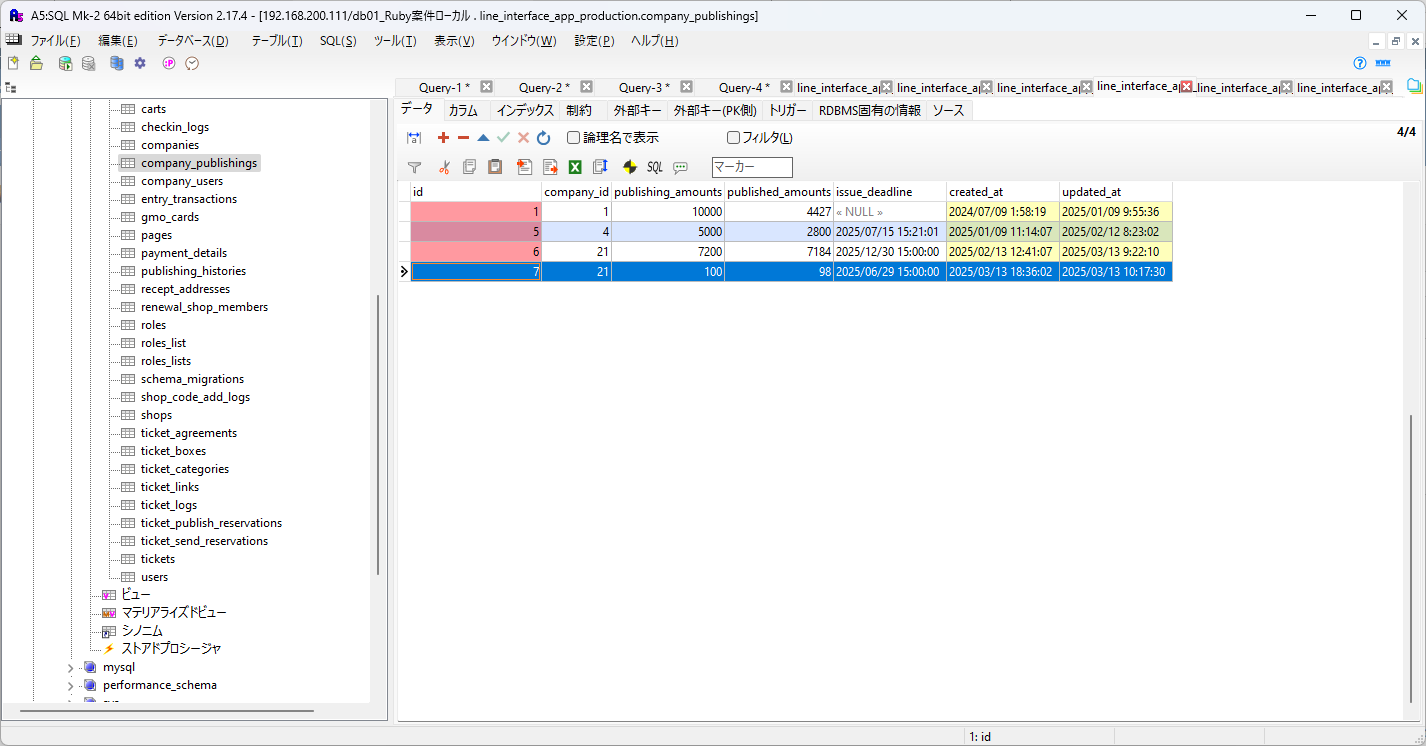Open the ツール(T) menu
1426x746 pixels.
tap(395, 41)
